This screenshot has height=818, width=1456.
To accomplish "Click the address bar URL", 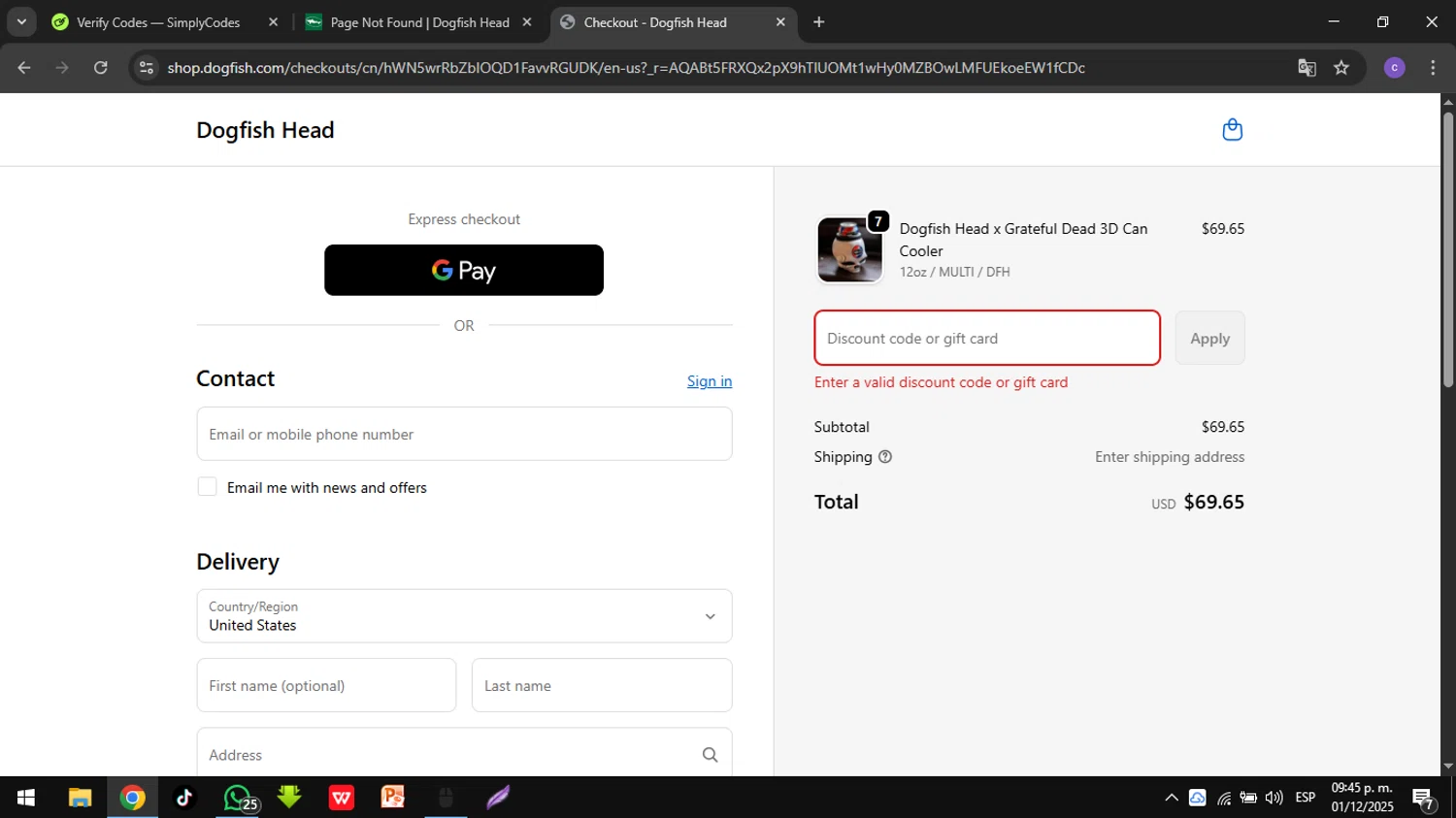I will click(626, 68).
